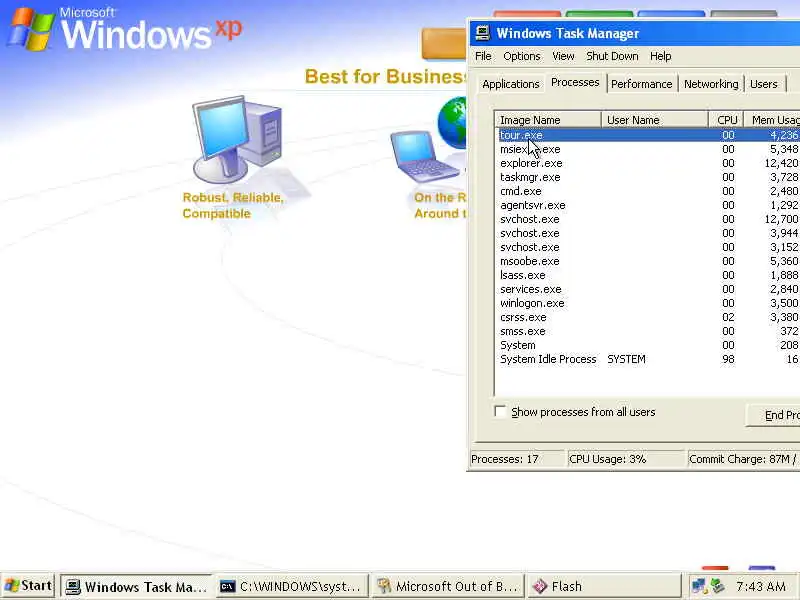Click the Windows Task Manager title bar icon

coord(482,33)
